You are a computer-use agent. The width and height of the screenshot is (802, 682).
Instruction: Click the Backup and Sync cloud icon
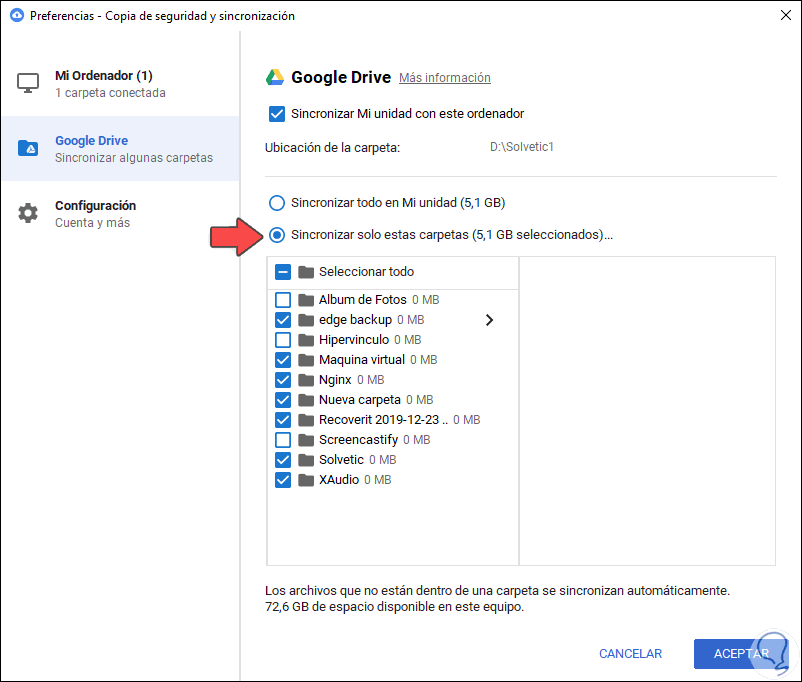(16, 16)
